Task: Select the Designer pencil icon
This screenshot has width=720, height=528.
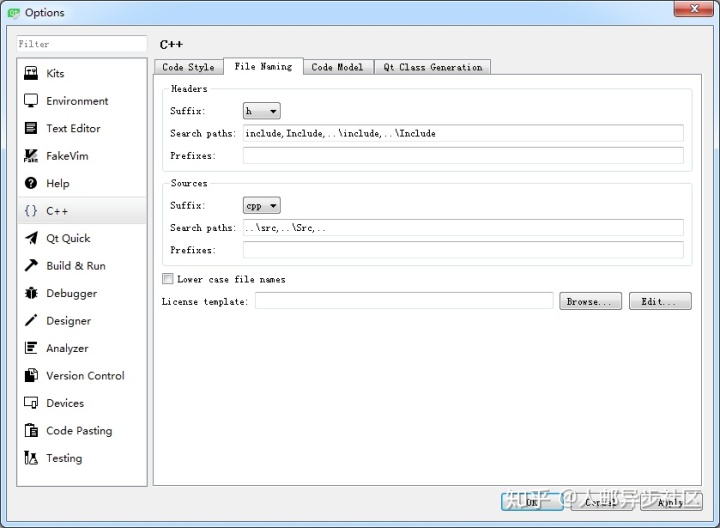Action: 31,320
